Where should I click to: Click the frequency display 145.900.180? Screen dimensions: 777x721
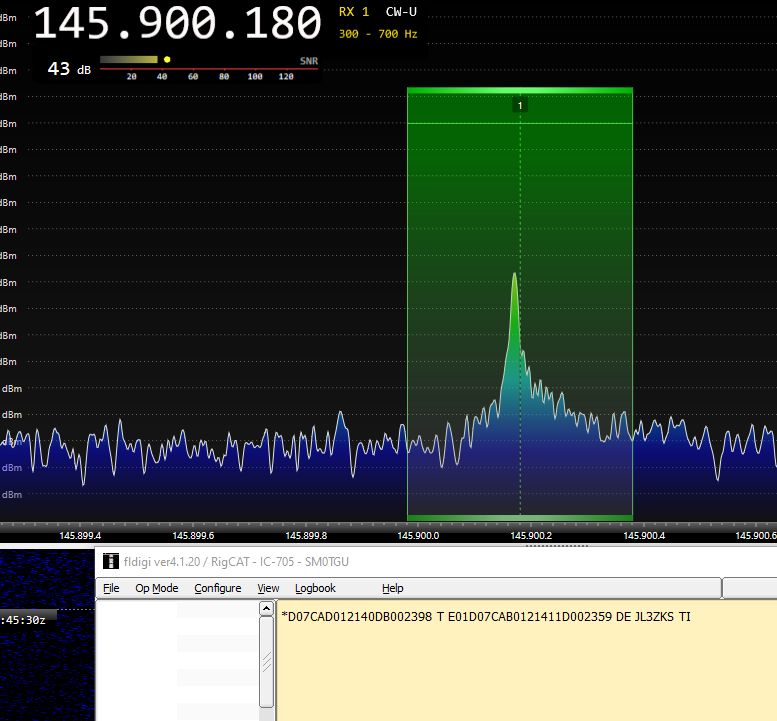(x=177, y=23)
